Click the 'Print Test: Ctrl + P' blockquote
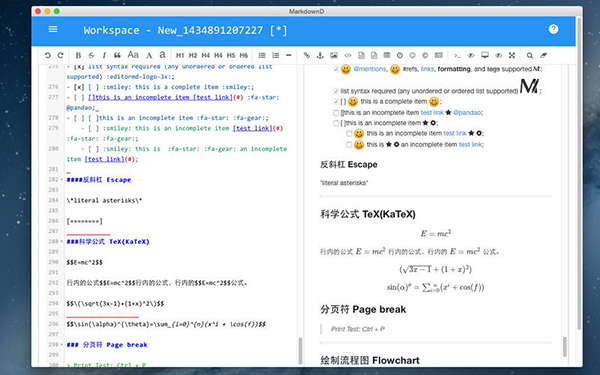The height and width of the screenshot is (375, 600). 358,329
